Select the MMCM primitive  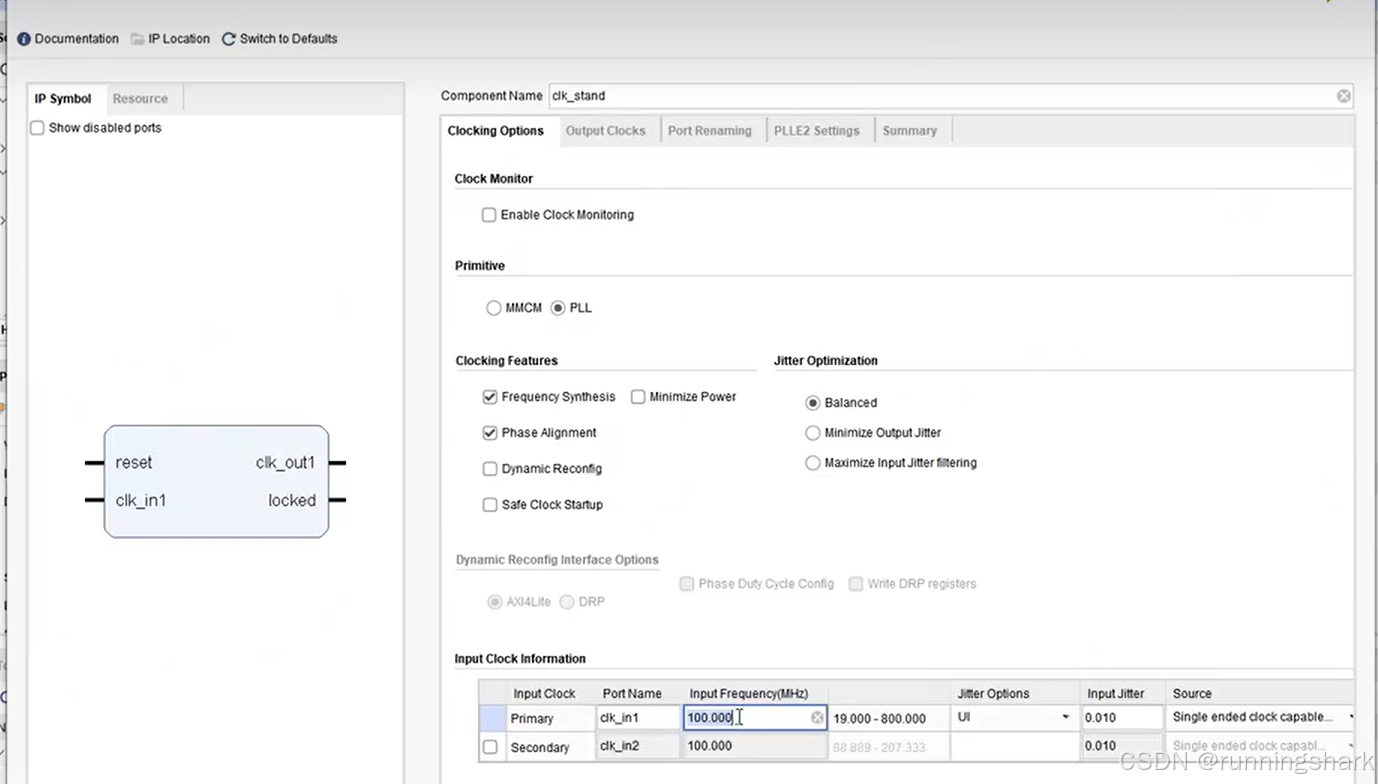[x=493, y=308]
